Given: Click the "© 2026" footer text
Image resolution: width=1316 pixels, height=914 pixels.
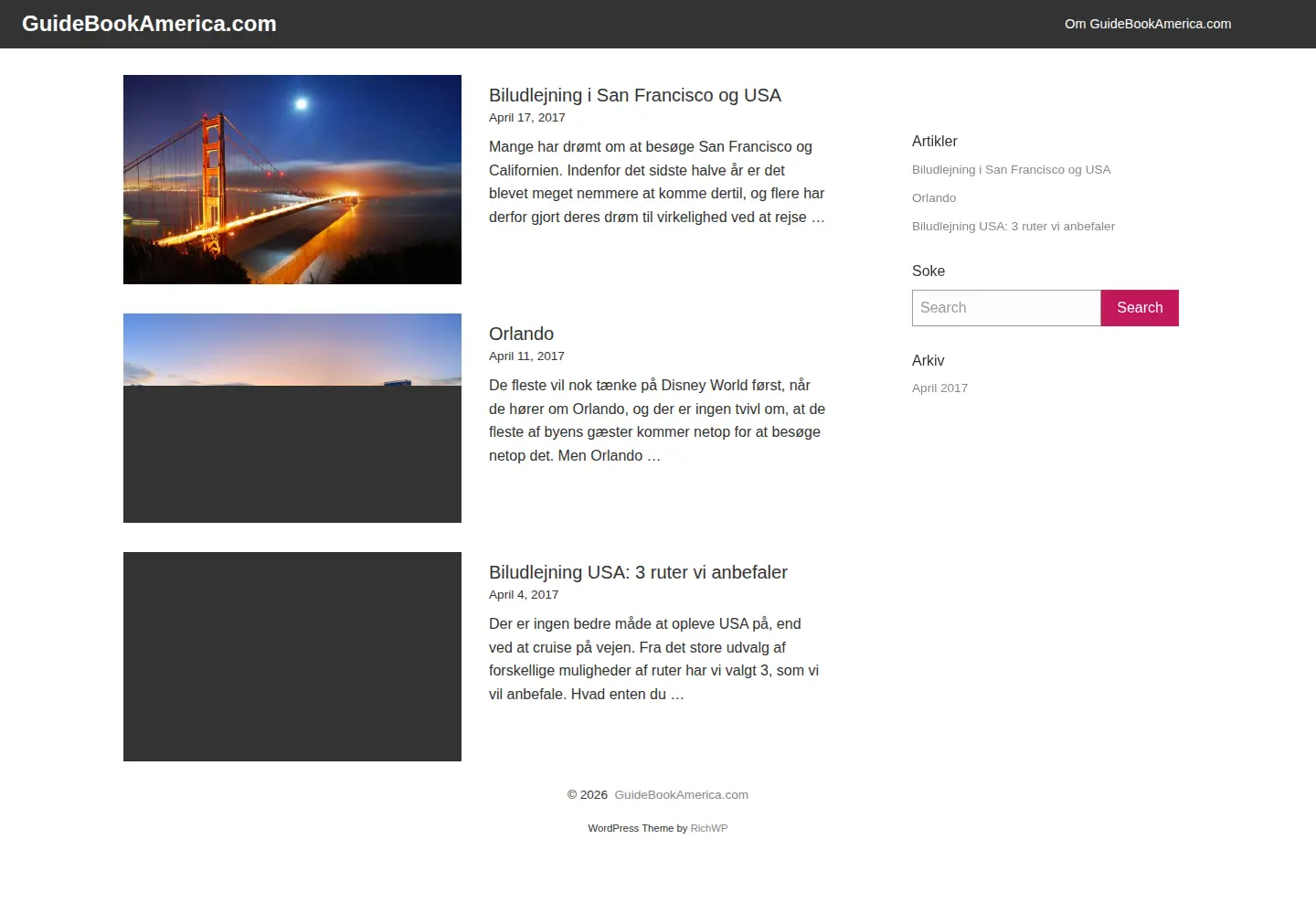Looking at the screenshot, I should pyautogui.click(x=588, y=795).
